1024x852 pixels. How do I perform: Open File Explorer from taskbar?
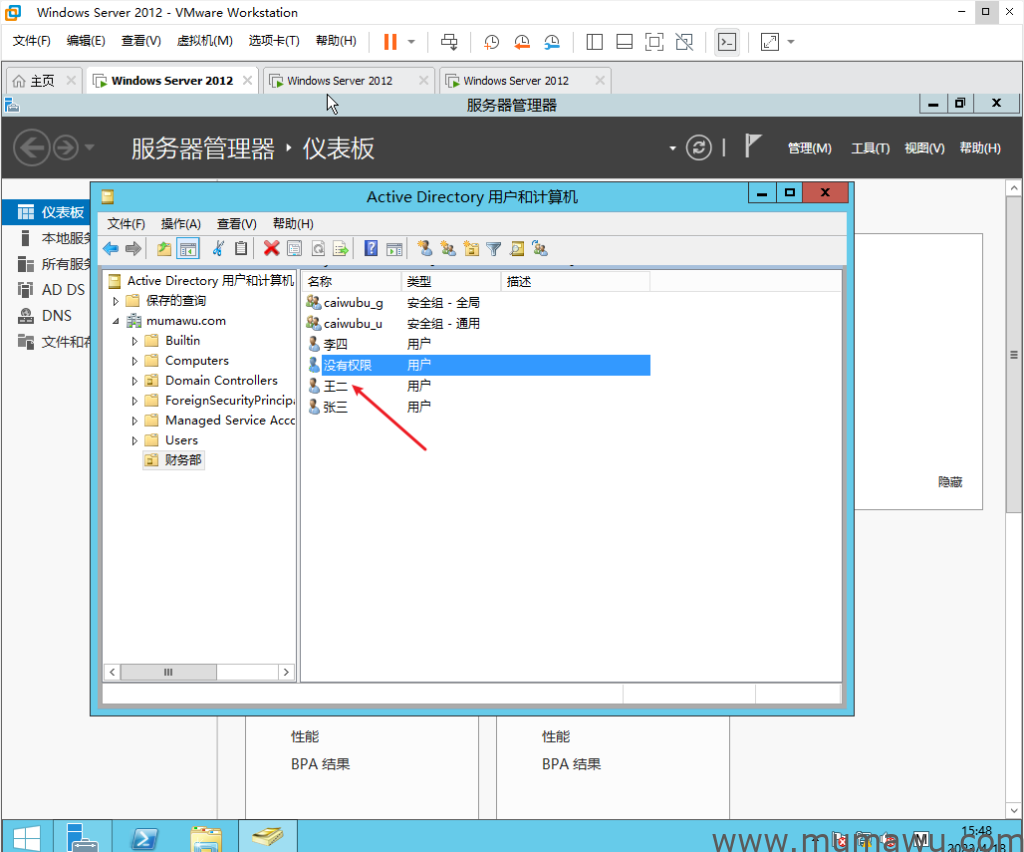(206, 838)
